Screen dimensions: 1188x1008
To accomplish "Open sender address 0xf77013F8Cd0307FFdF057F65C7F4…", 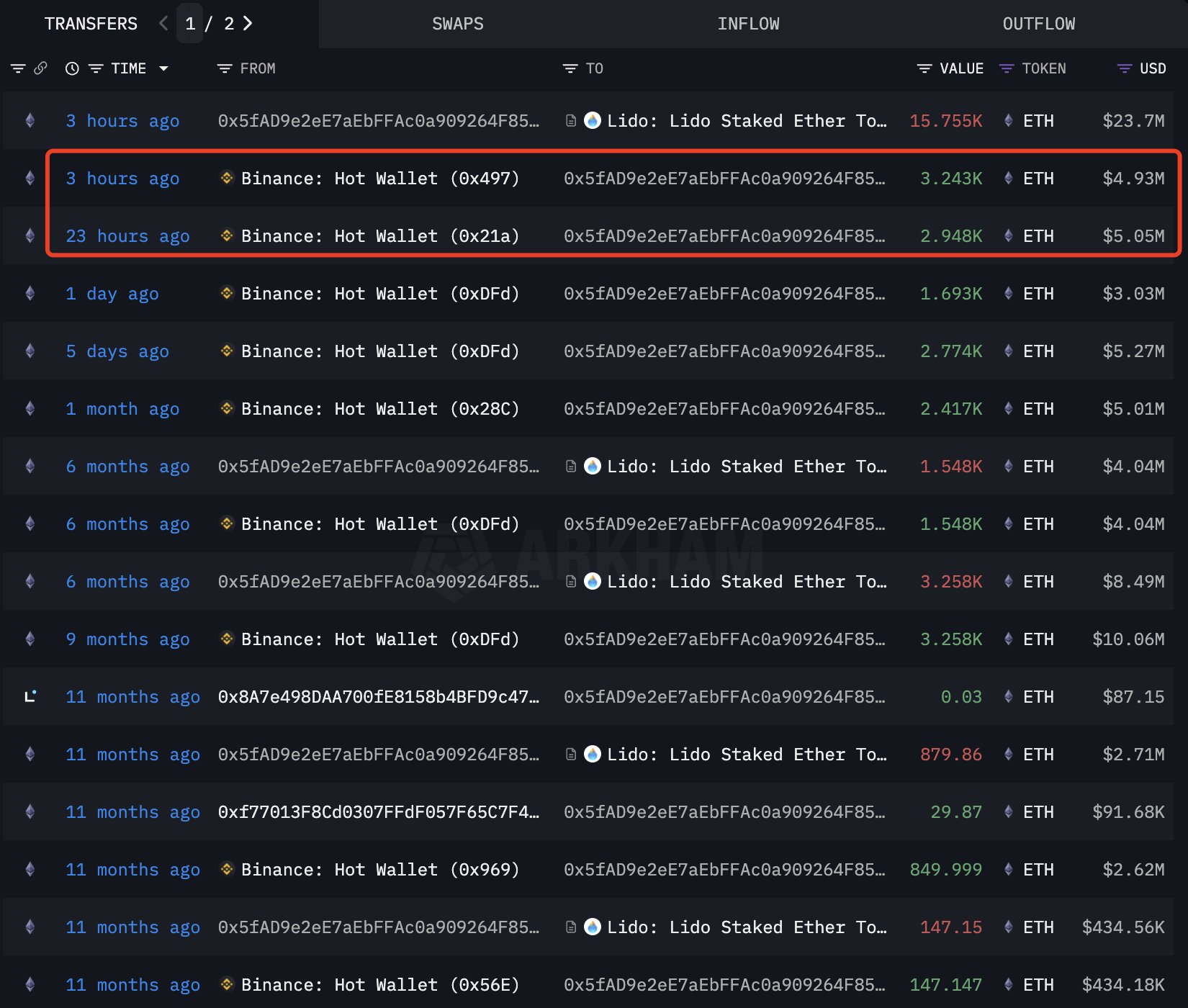I will click(379, 812).
